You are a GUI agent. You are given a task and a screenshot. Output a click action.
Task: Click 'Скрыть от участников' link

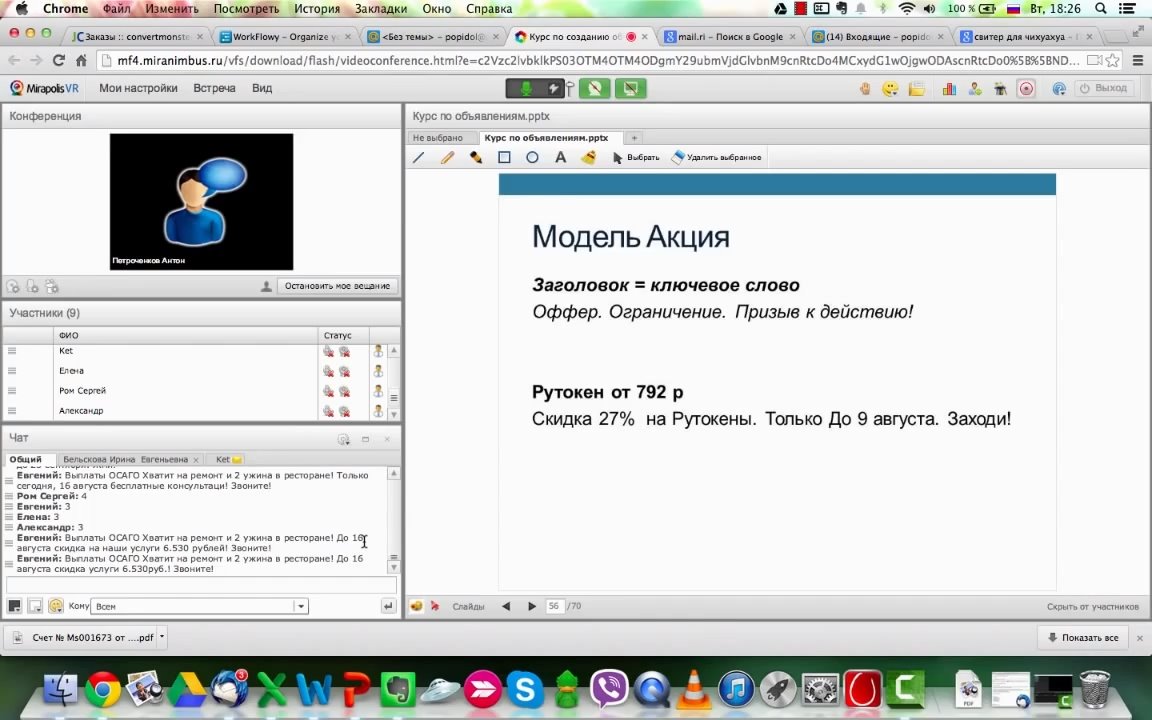[1092, 607]
